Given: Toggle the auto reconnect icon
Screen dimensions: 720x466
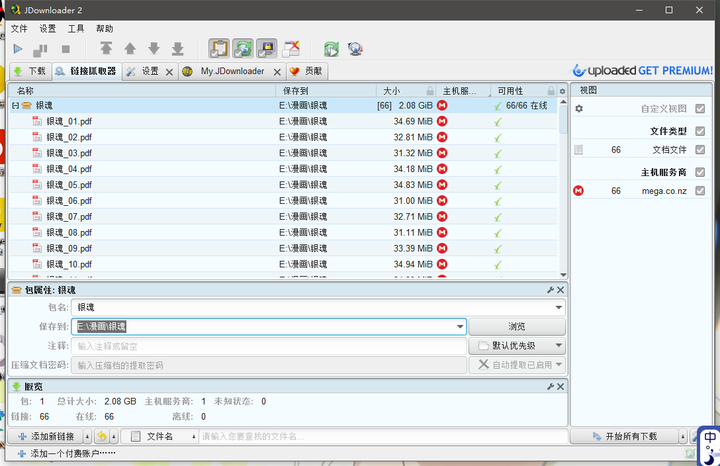Looking at the screenshot, I should pyautogui.click(x=243, y=48).
